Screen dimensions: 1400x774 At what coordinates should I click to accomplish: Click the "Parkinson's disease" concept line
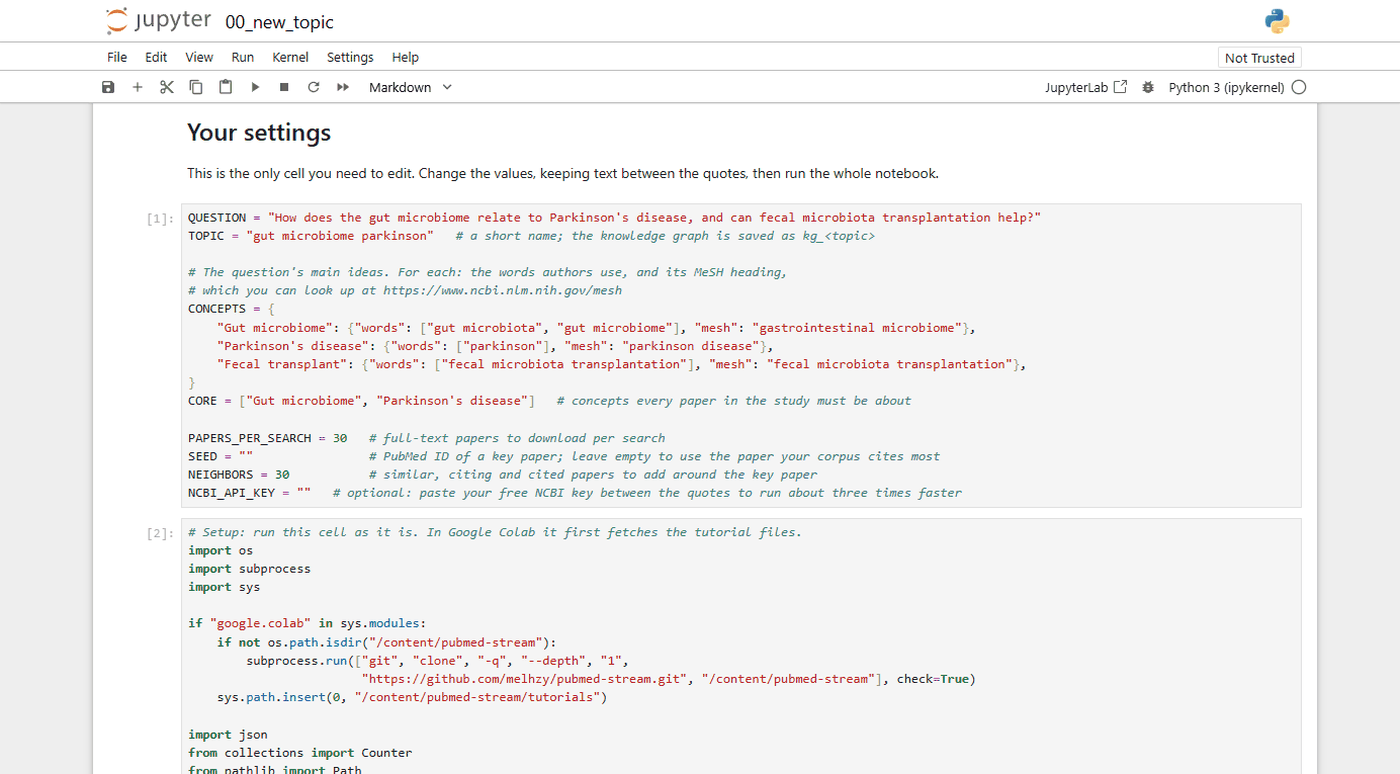(495, 346)
